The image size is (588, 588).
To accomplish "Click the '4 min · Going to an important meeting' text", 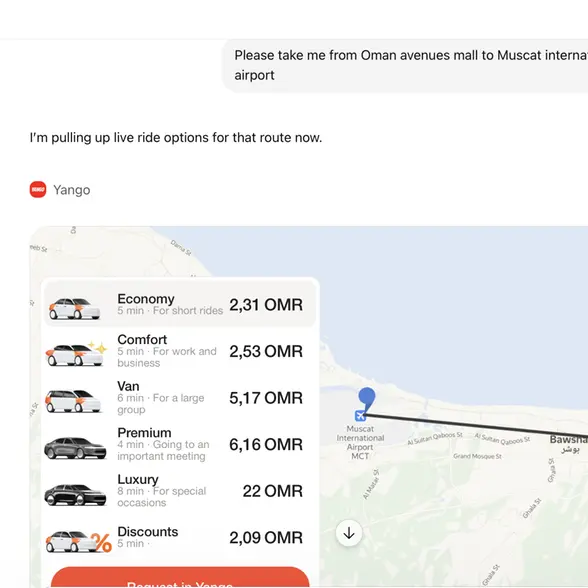I will tap(163, 450).
